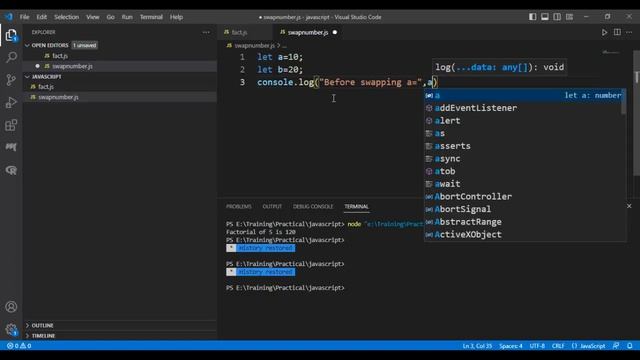The image size is (640, 360).
Task: Open the Accounts menu icon
Action: coord(11,307)
